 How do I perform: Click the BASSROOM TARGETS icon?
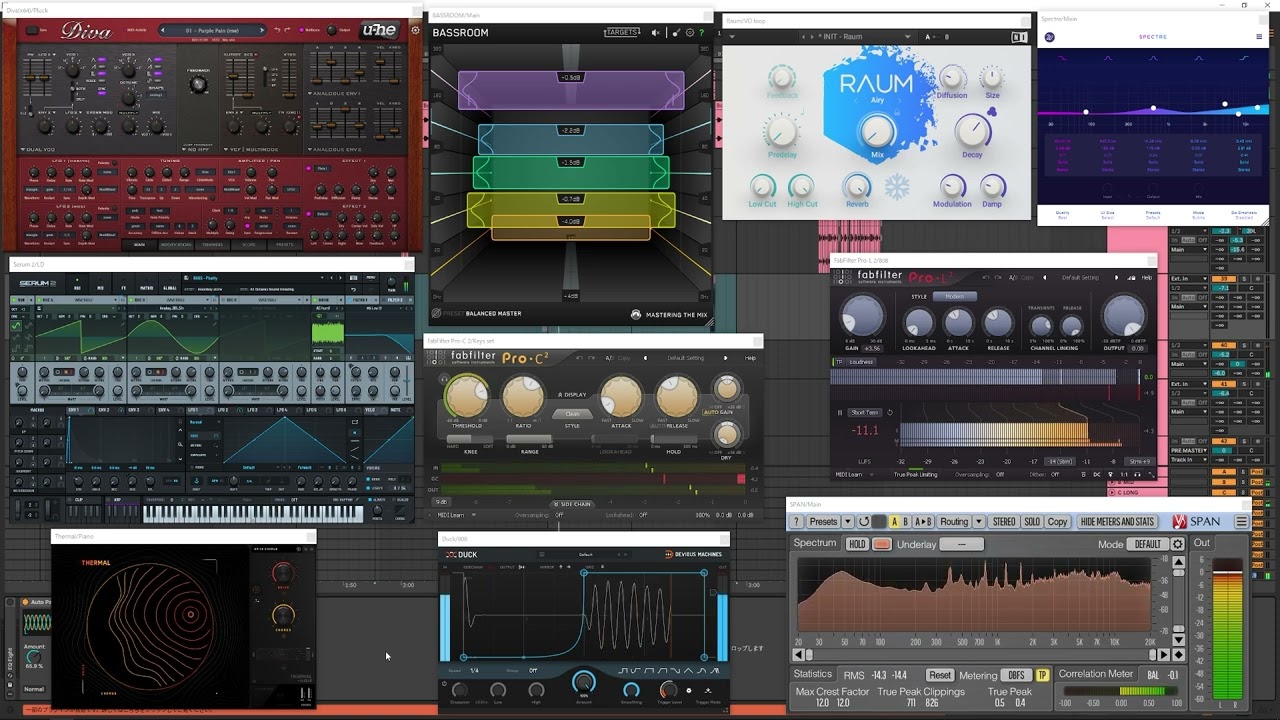(x=621, y=33)
